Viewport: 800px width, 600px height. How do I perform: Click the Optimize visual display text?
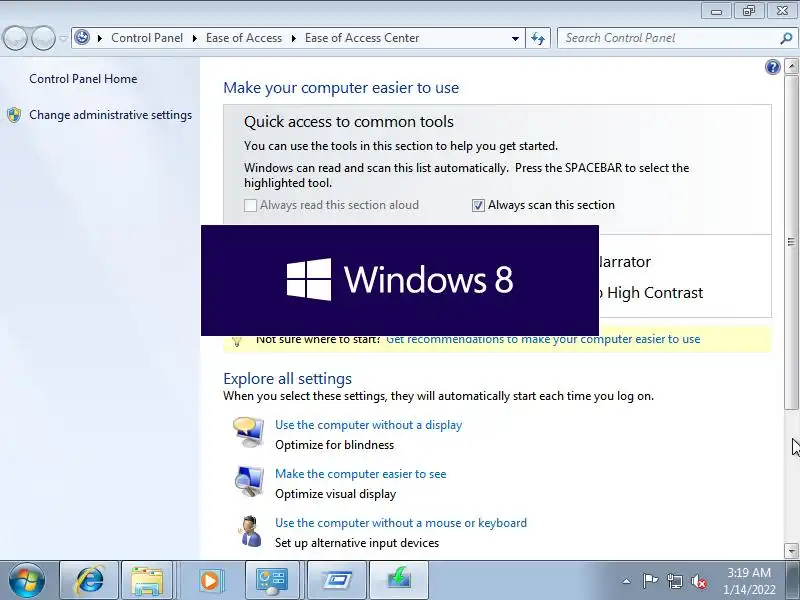[336, 494]
